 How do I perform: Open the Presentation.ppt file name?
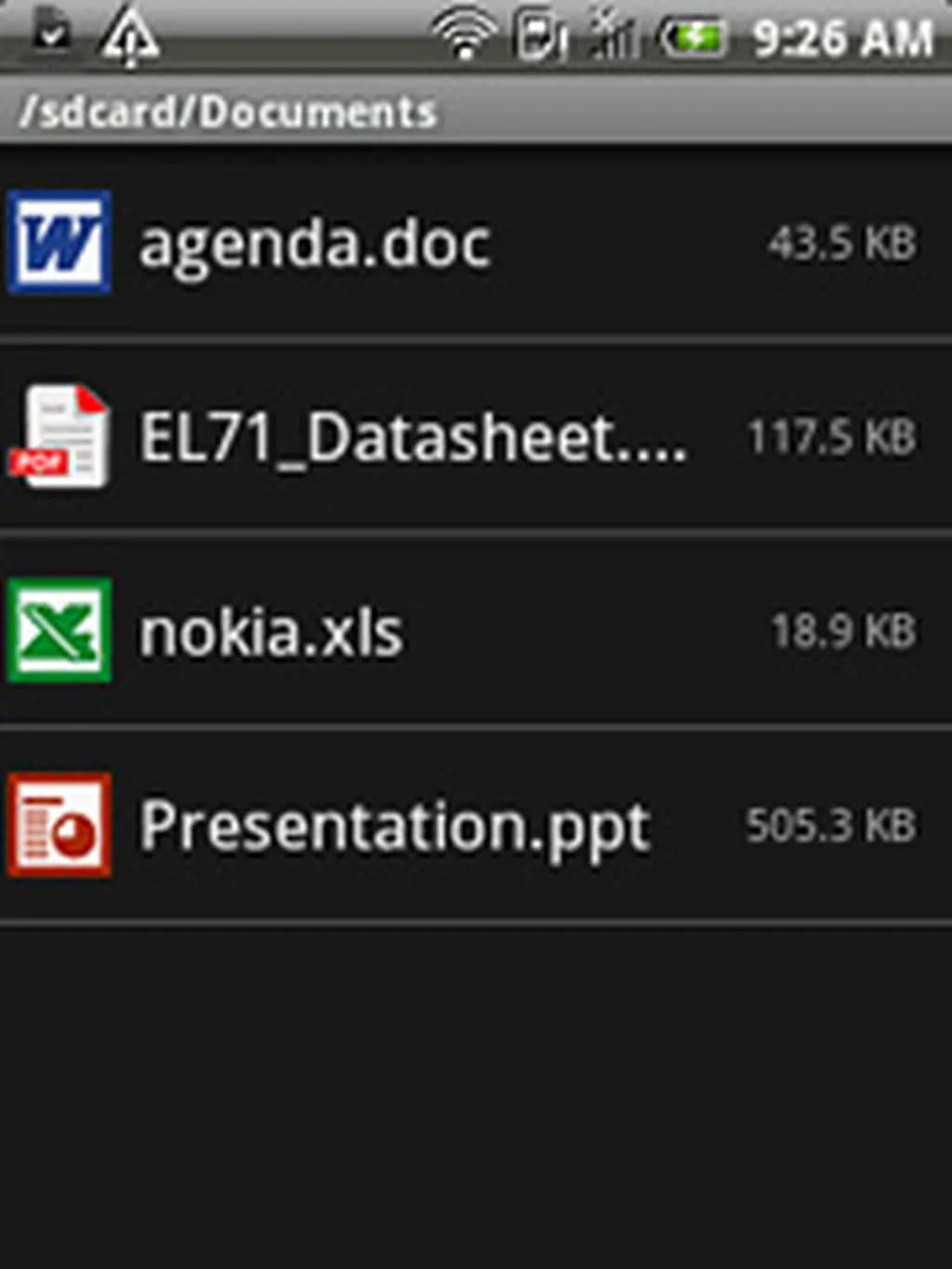pyautogui.click(x=394, y=826)
